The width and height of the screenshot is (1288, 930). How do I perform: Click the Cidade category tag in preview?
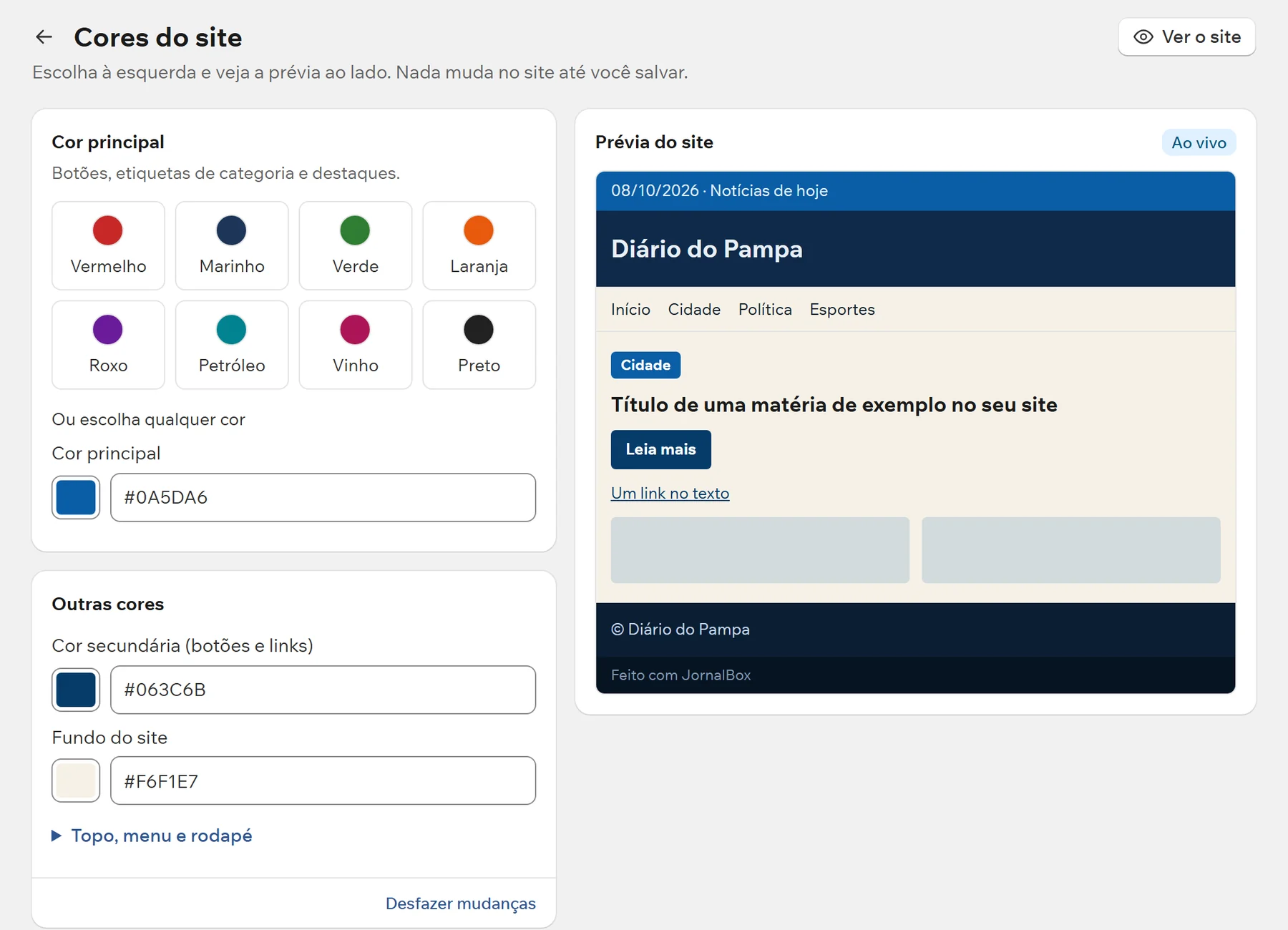(x=645, y=365)
